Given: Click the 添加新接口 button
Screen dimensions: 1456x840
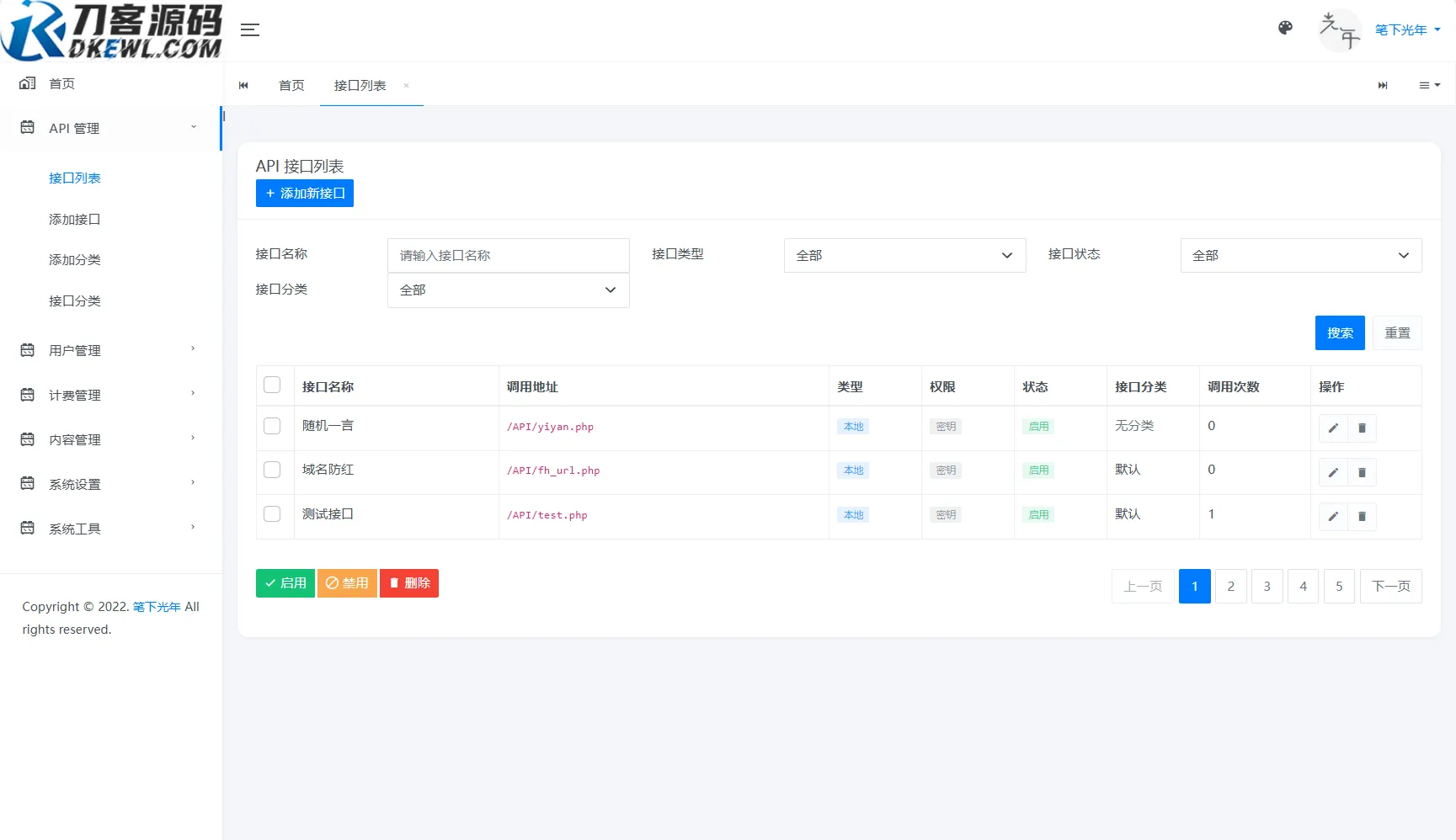Looking at the screenshot, I should (304, 193).
